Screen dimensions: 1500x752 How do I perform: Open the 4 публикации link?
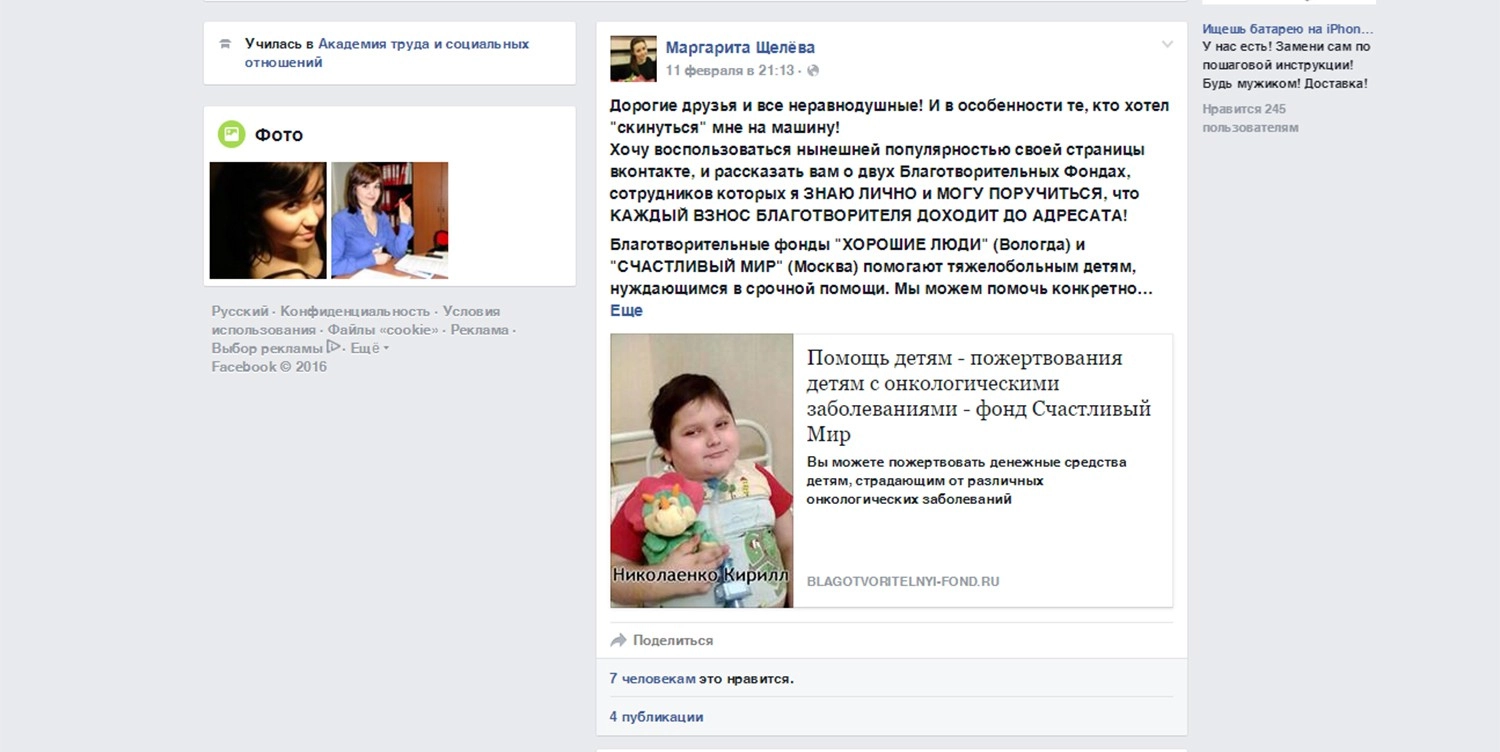click(656, 717)
